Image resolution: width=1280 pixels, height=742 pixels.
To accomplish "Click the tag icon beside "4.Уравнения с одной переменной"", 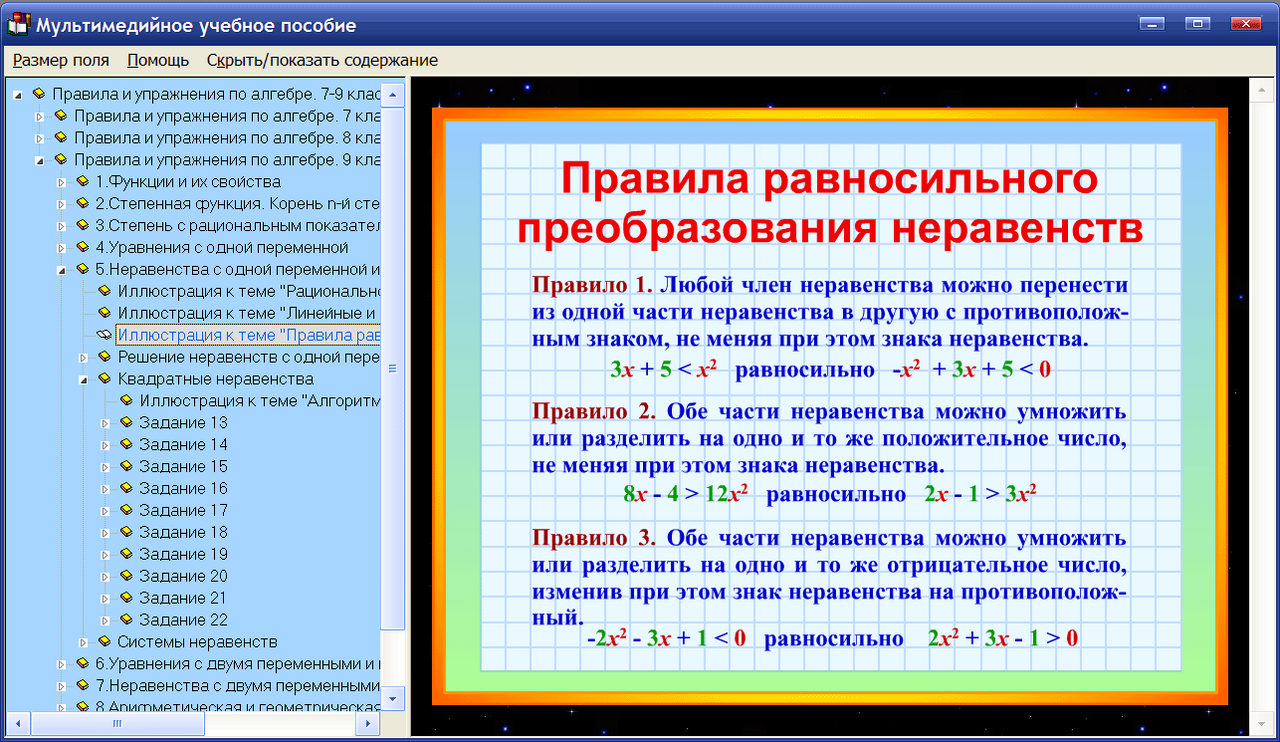I will pos(84,247).
